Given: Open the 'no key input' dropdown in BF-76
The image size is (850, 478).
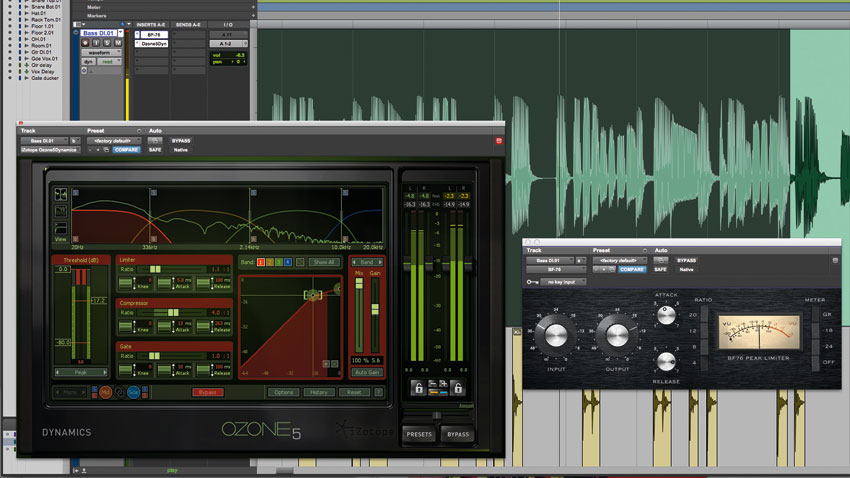Looking at the screenshot, I should (x=563, y=282).
